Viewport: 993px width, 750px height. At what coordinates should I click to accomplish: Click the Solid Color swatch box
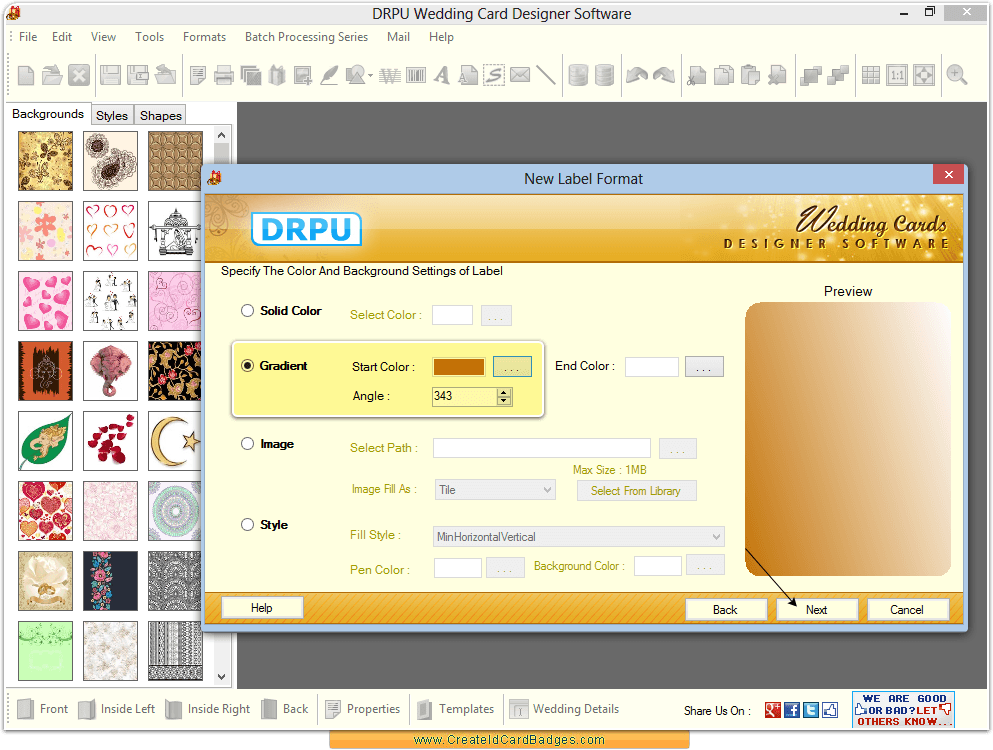point(452,315)
